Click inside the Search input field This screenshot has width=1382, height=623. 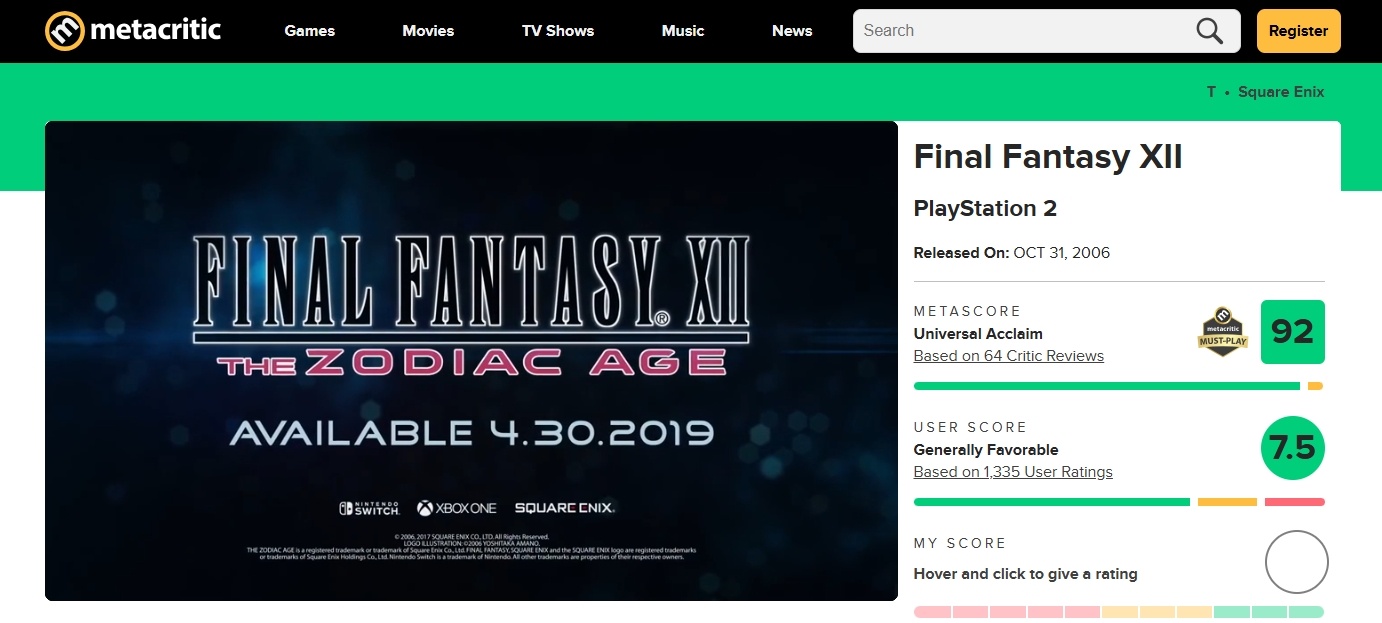click(x=1030, y=30)
